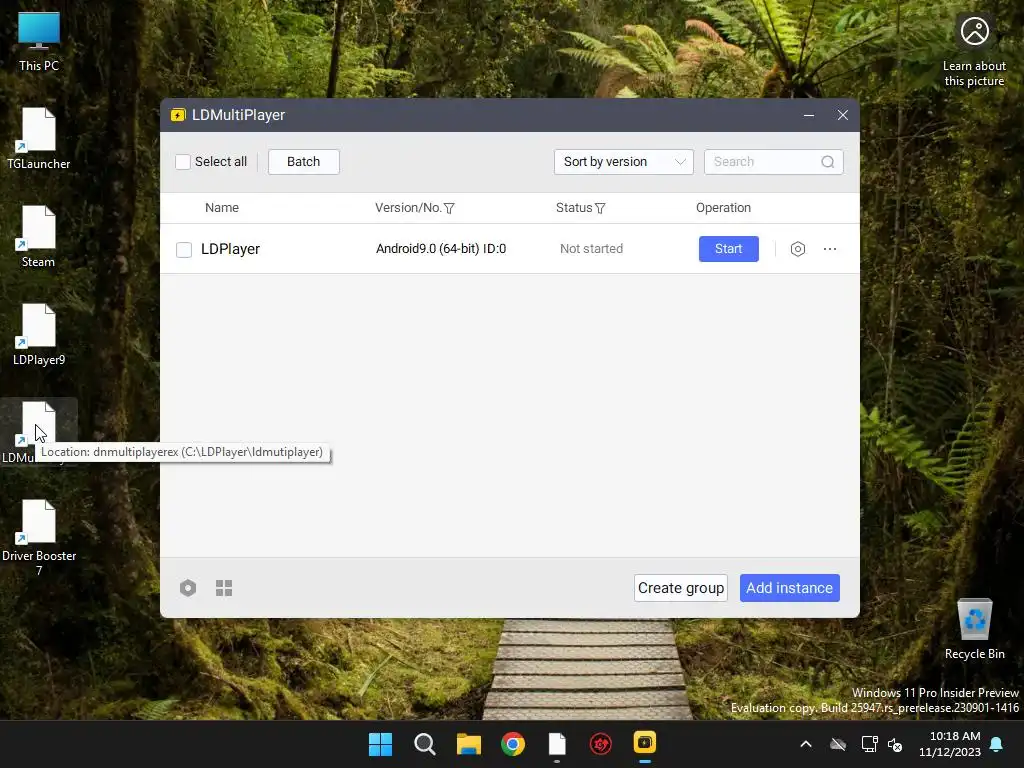Open File Explorer from taskbar

point(468,744)
